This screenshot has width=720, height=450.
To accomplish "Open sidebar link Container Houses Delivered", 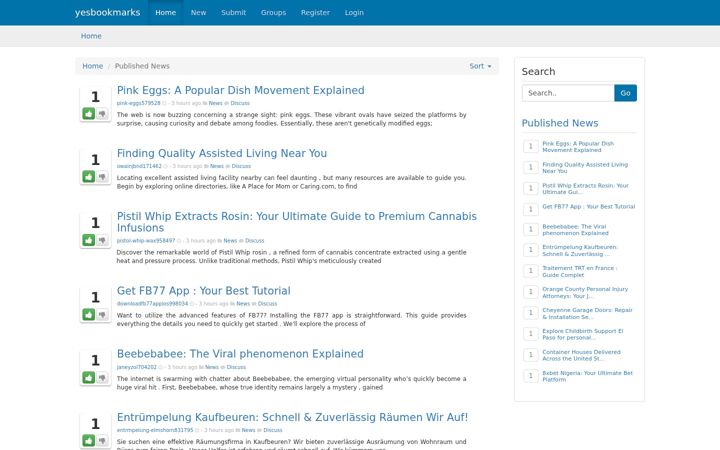I will [x=581, y=355].
